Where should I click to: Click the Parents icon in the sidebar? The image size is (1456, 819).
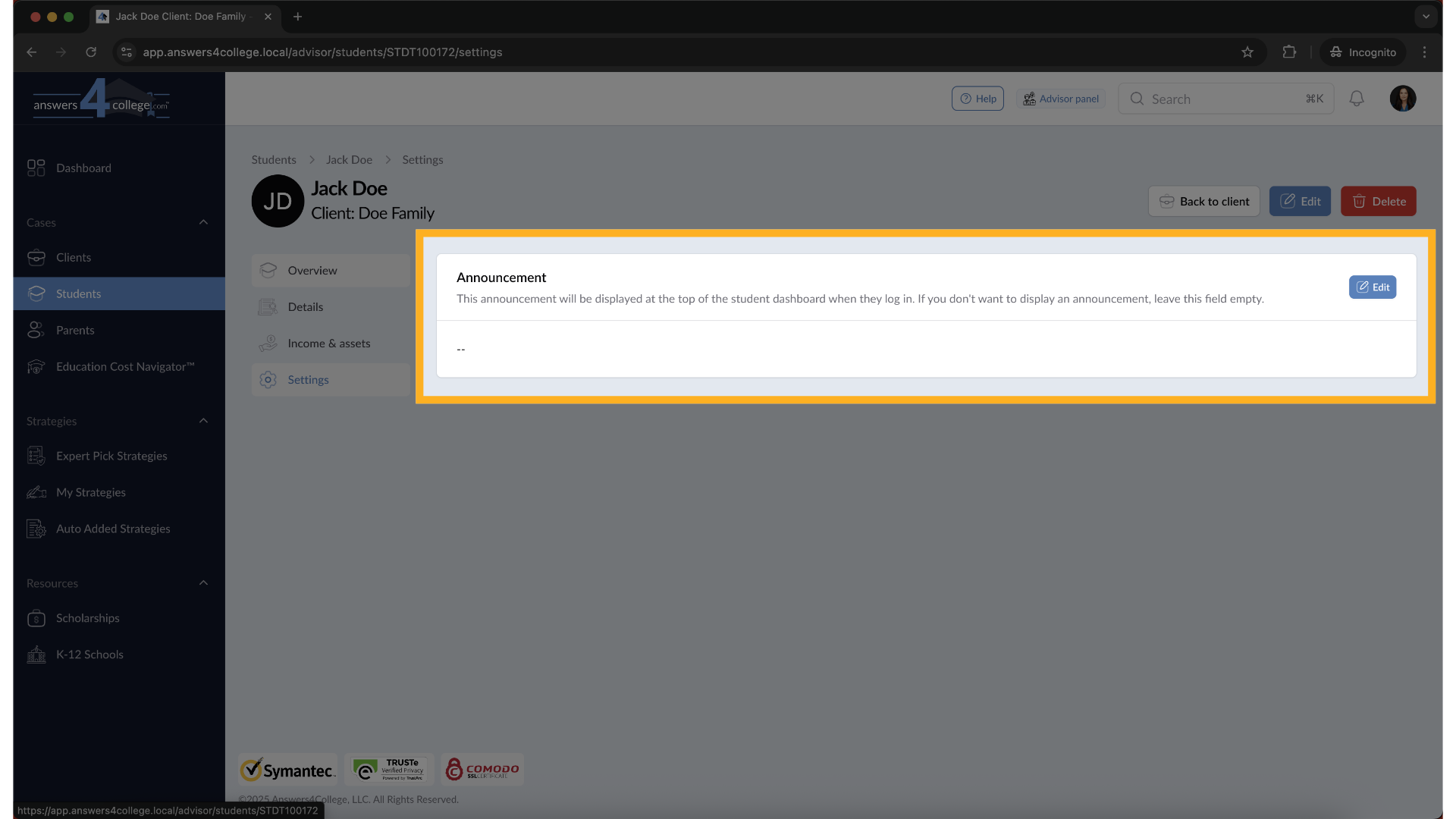(36, 330)
